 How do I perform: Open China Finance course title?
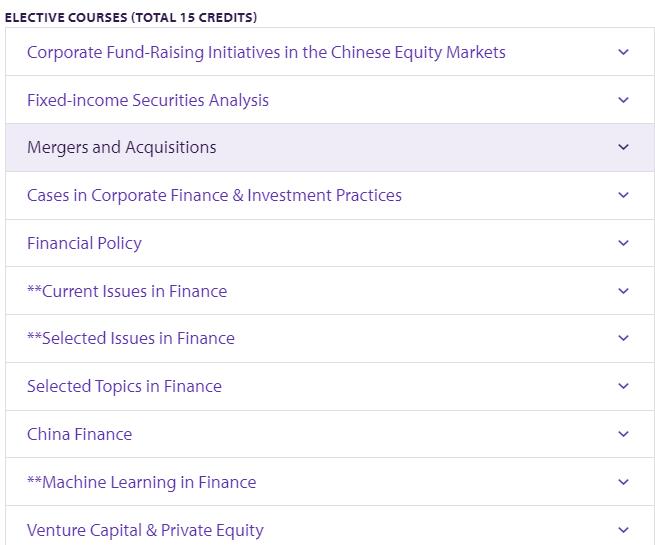coord(79,434)
